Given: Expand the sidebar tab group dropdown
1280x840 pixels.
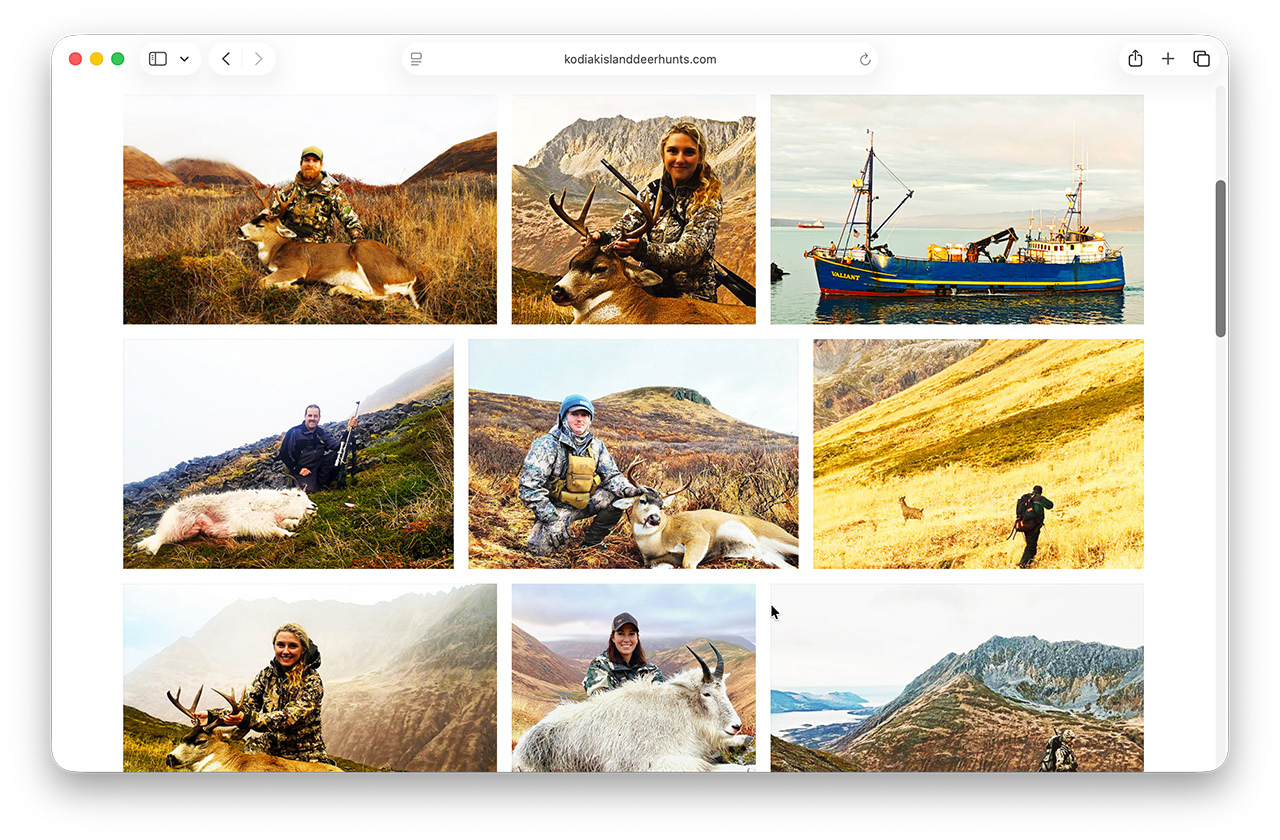Looking at the screenshot, I should (x=184, y=59).
